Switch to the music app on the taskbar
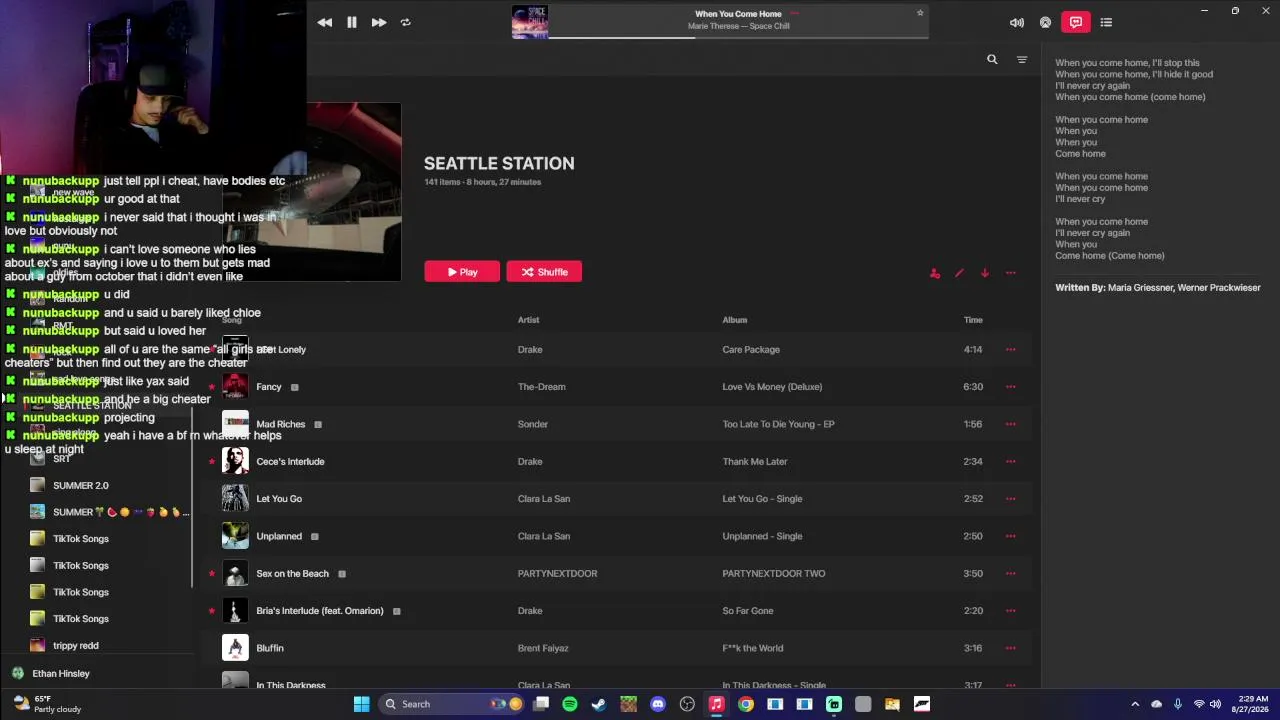1280x720 pixels. pos(716,704)
